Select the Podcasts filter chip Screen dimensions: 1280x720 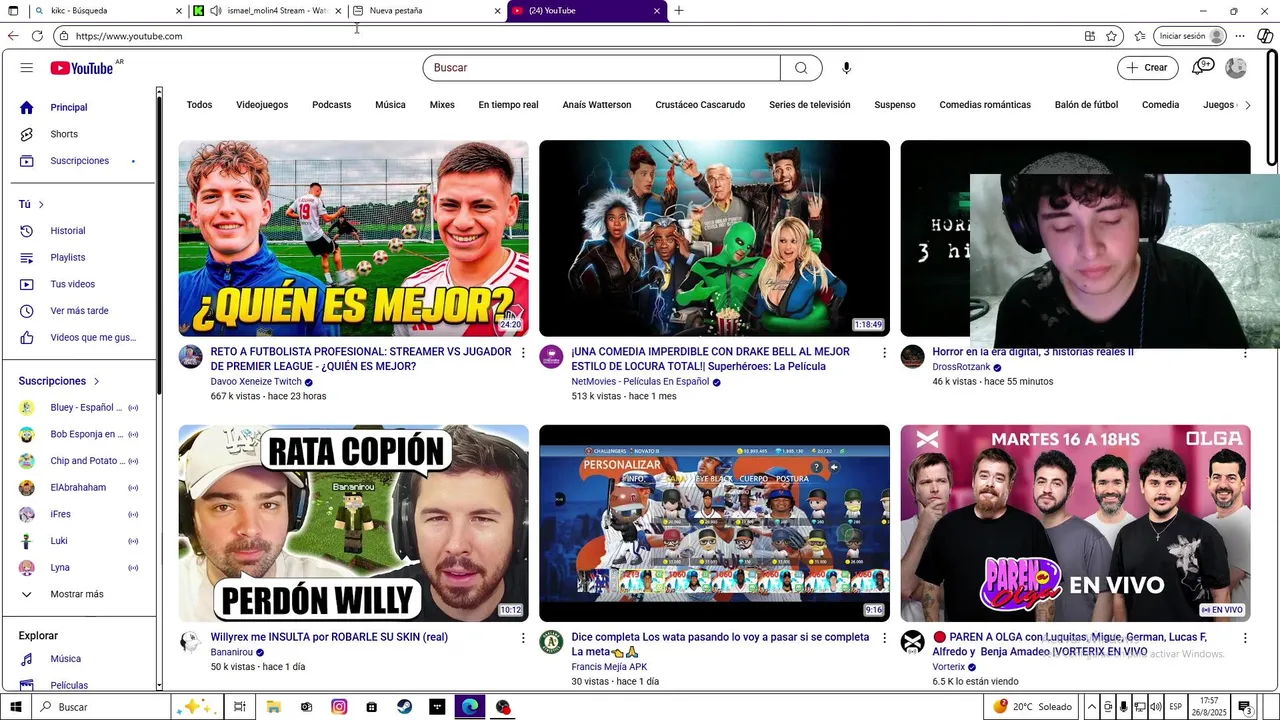click(331, 105)
